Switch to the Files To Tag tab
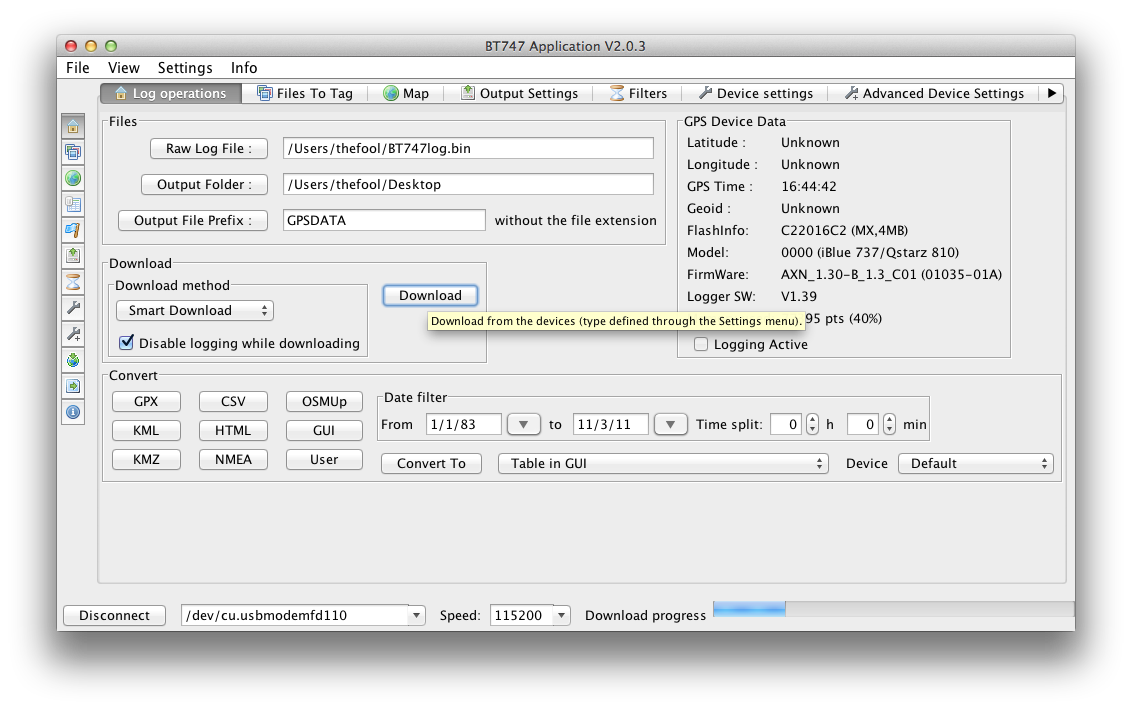The height and width of the screenshot is (710, 1132). click(x=304, y=94)
